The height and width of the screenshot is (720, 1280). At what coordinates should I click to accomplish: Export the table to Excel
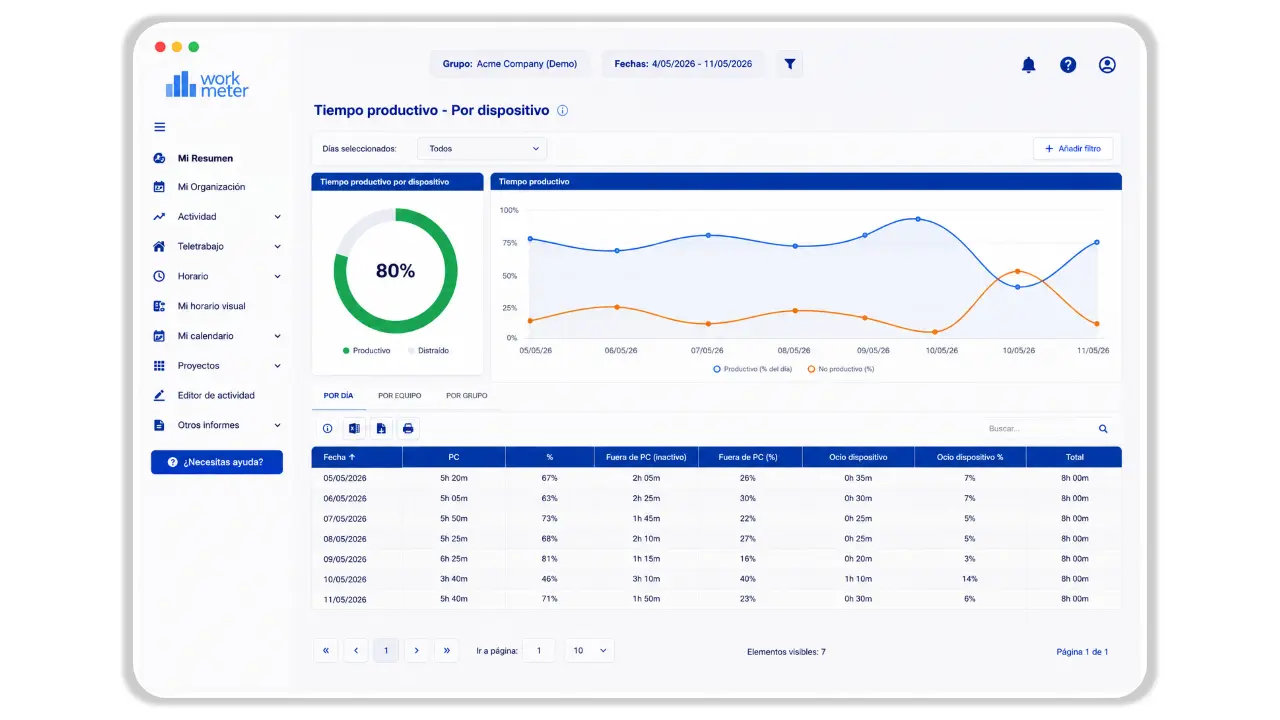353,428
